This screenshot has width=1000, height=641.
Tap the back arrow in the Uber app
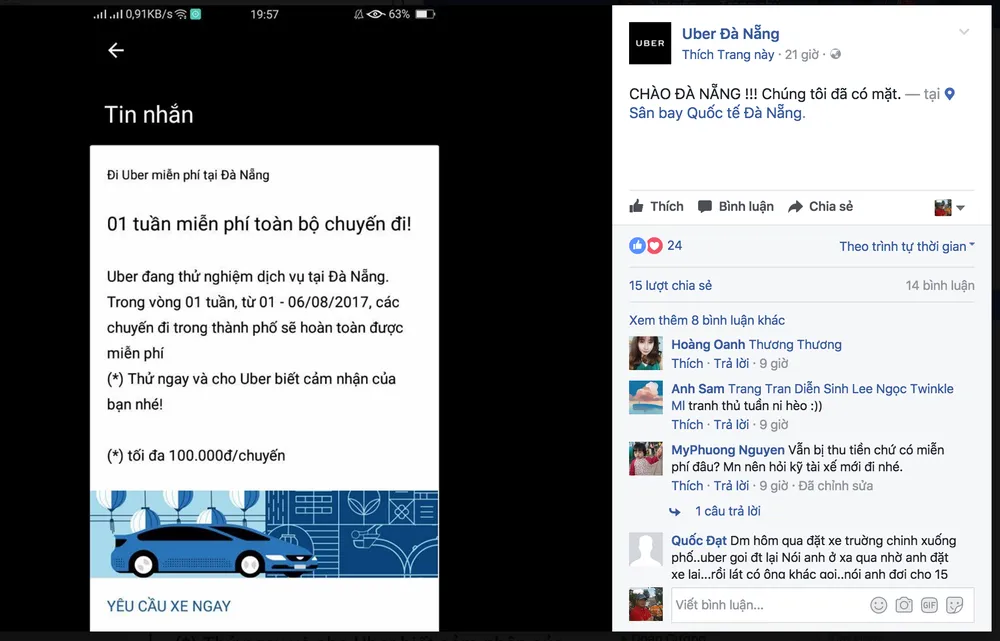pos(116,50)
